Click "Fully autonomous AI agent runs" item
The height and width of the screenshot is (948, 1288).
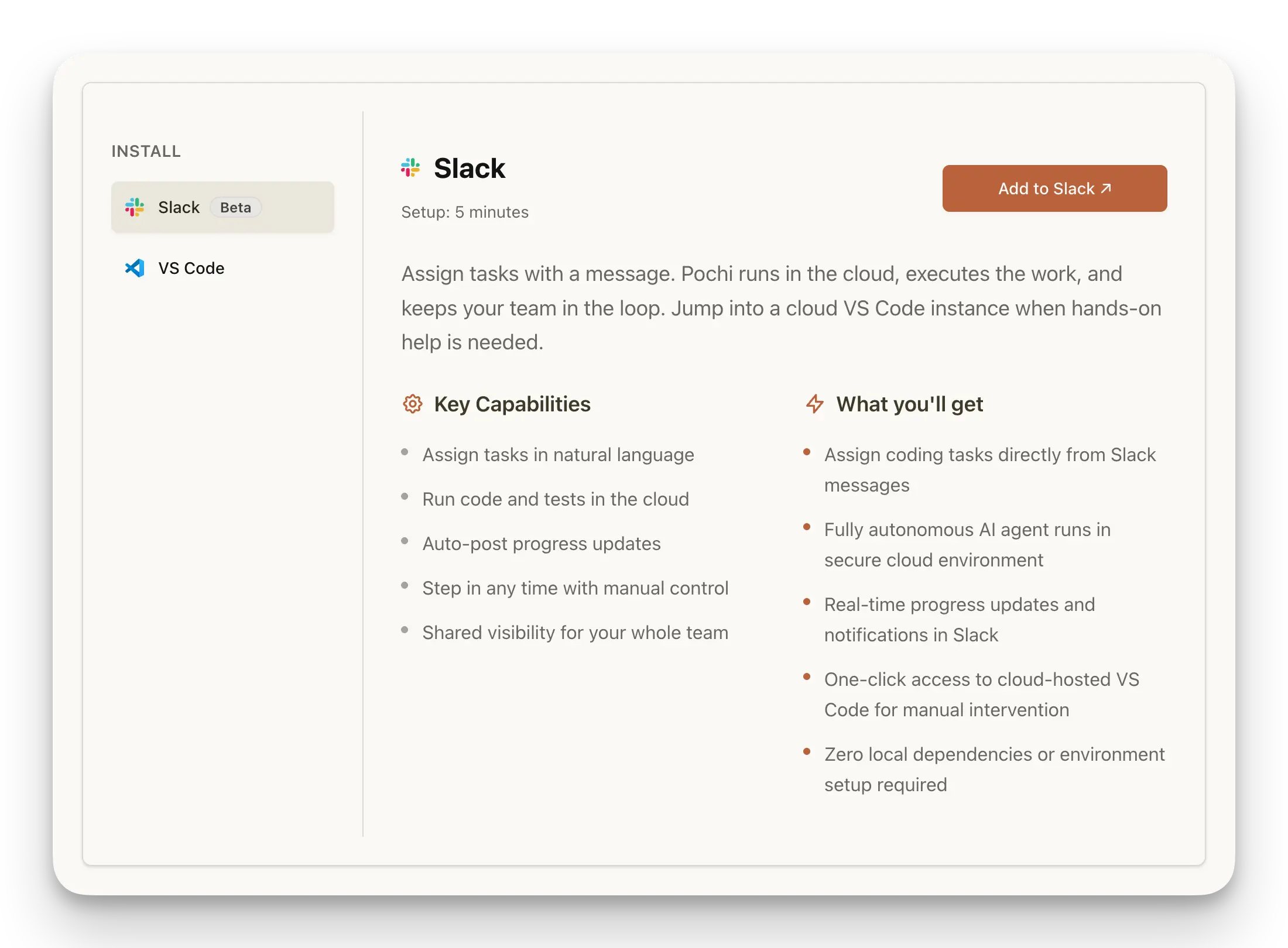click(x=967, y=545)
